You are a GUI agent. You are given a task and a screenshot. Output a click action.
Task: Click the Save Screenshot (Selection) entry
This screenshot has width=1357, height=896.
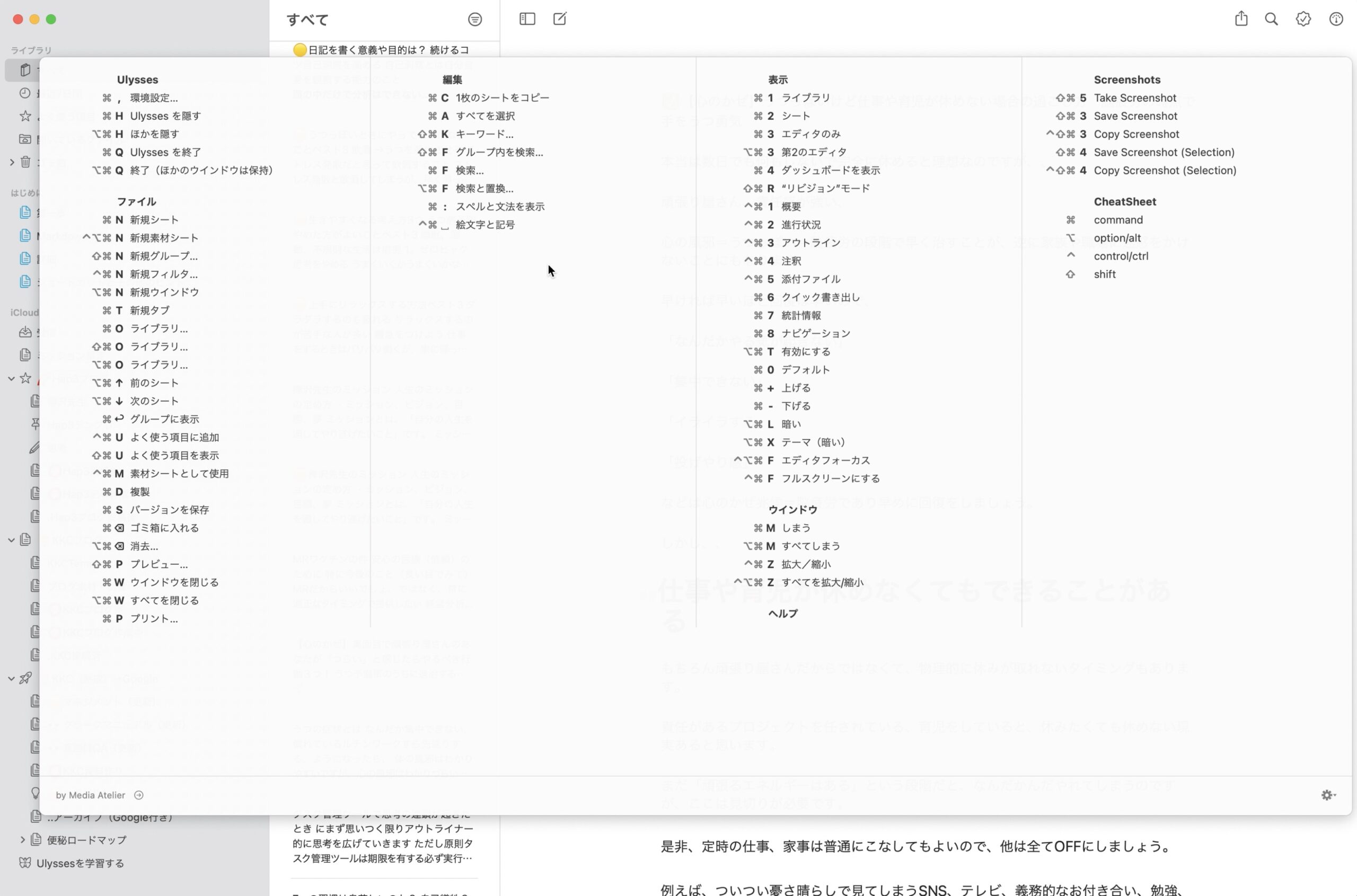point(1164,152)
